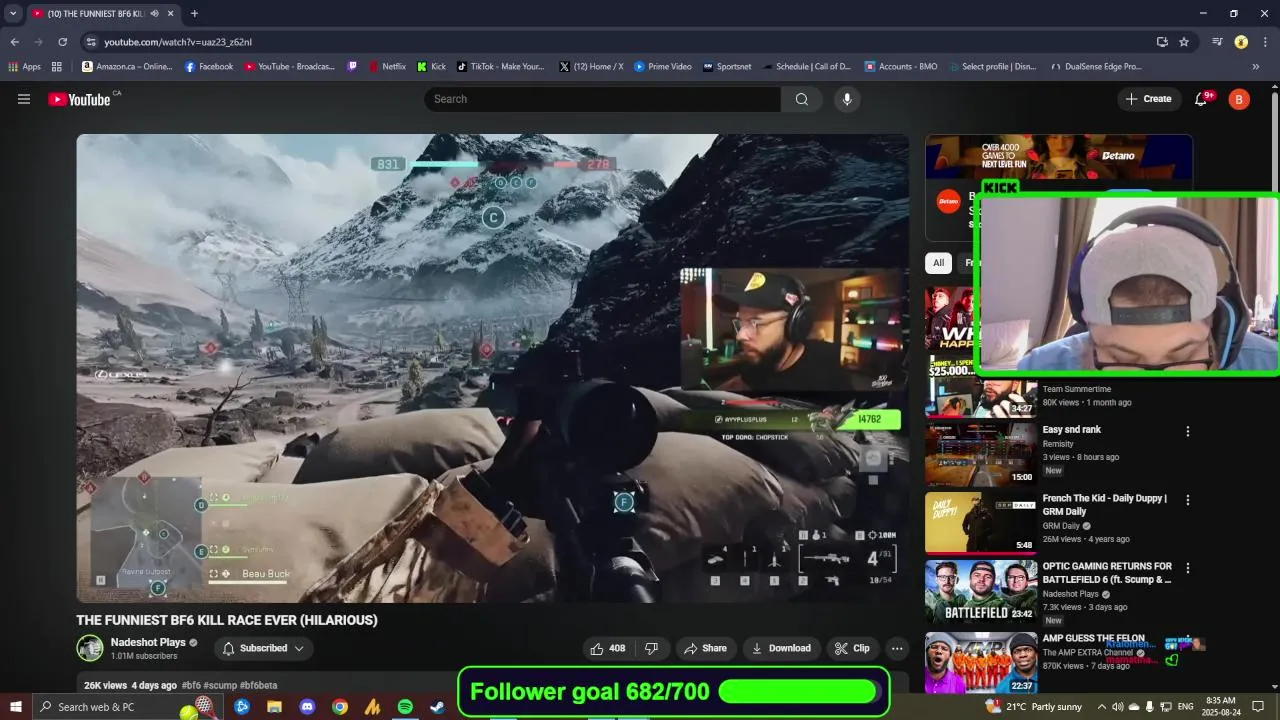This screenshot has height=720, width=1280.
Task: Open the Windows Start menu
Action: tap(16, 707)
